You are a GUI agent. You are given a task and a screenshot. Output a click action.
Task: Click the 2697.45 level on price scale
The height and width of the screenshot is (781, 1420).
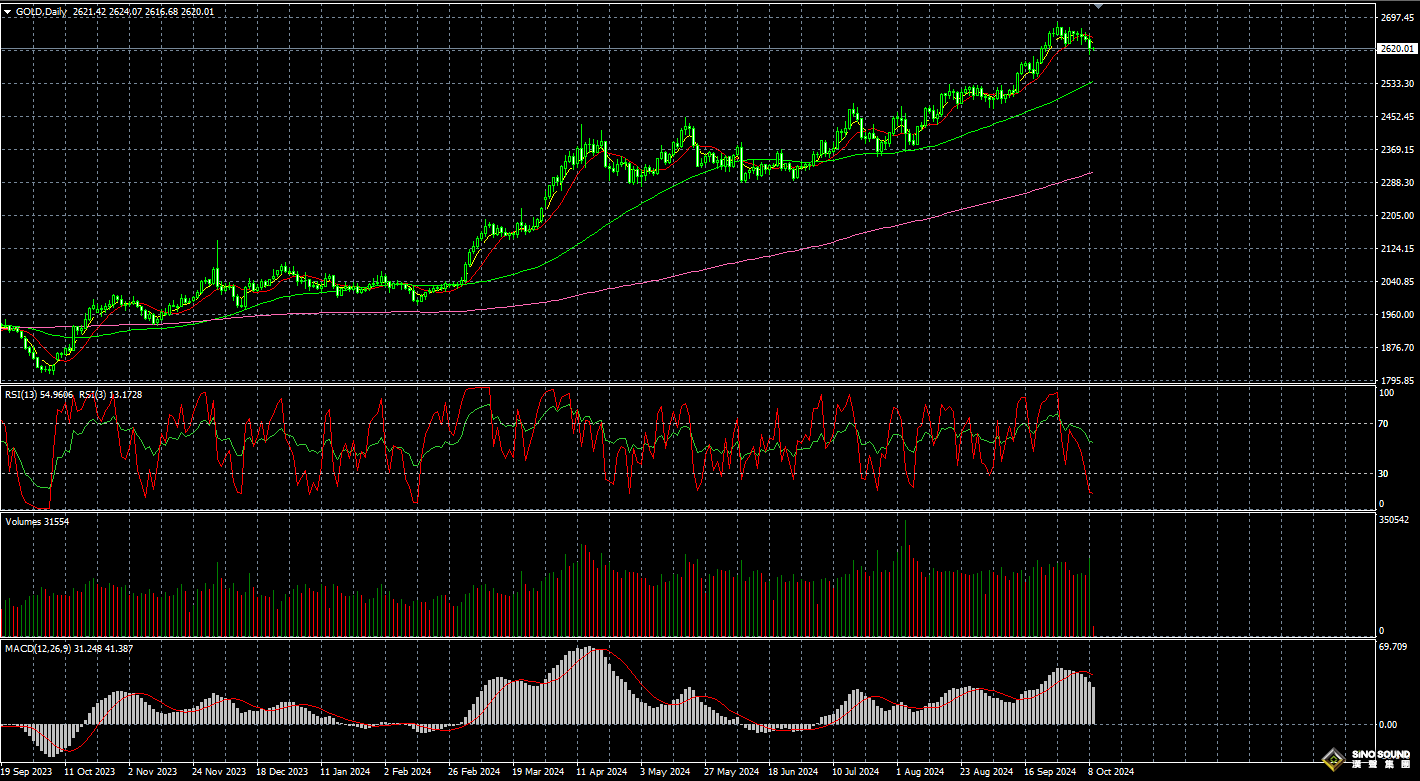[x=1396, y=18]
